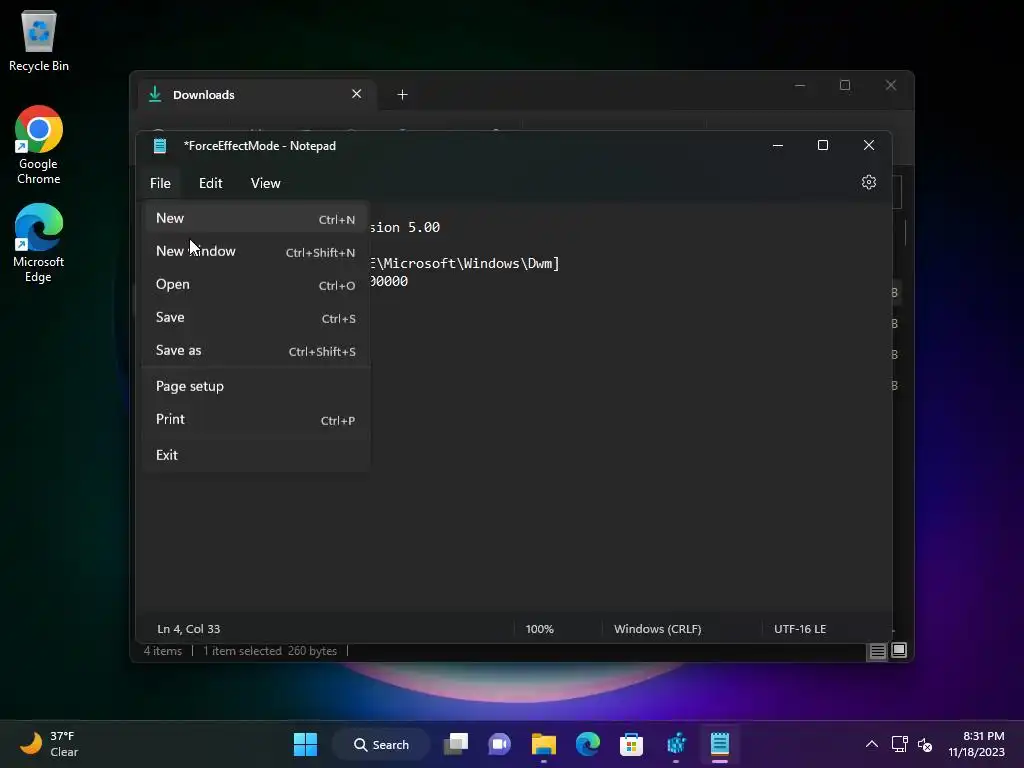Click Windows (CRLF) line ending indicator
The height and width of the screenshot is (768, 1024).
(x=658, y=629)
